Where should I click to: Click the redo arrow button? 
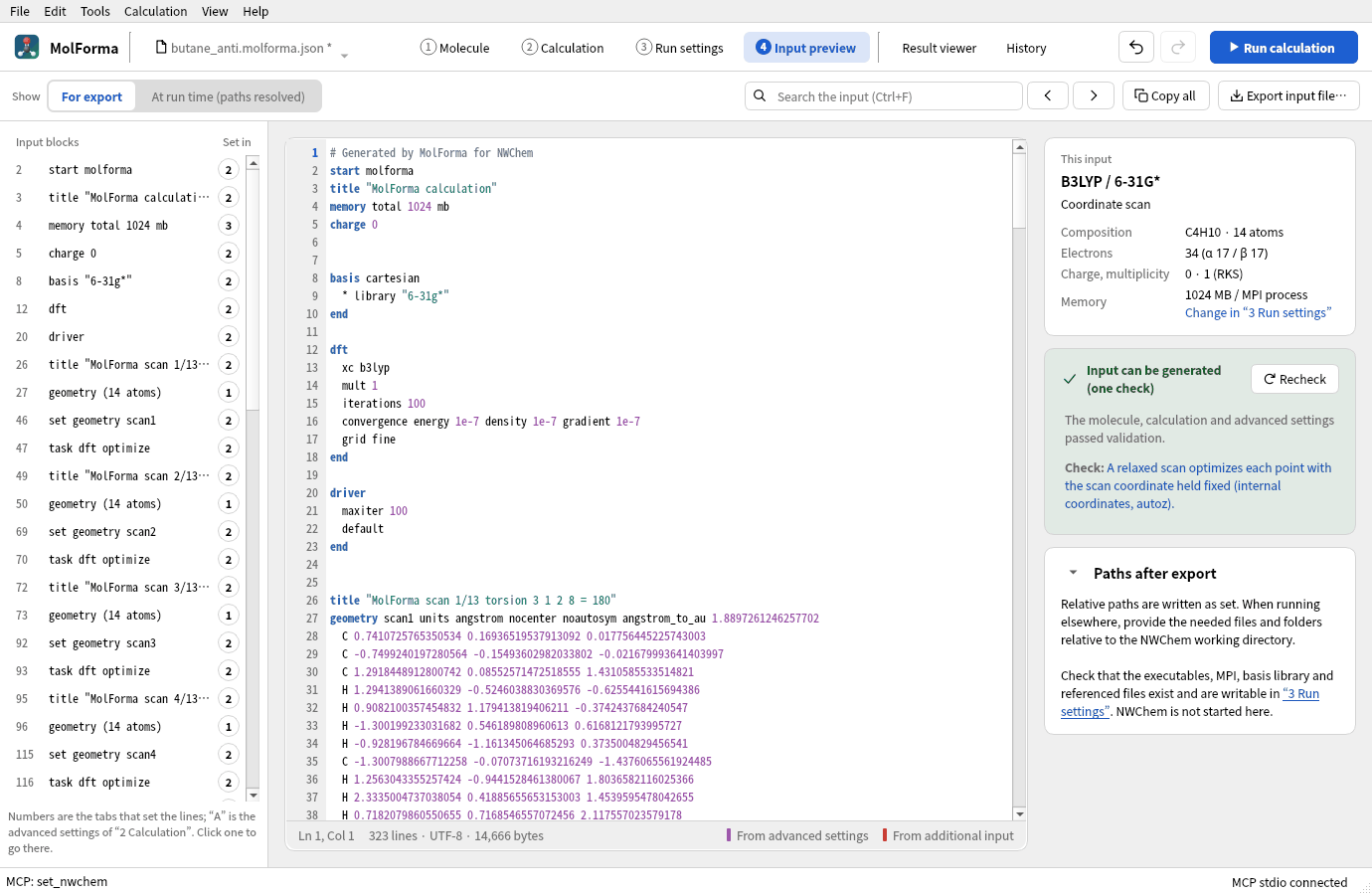(1178, 47)
